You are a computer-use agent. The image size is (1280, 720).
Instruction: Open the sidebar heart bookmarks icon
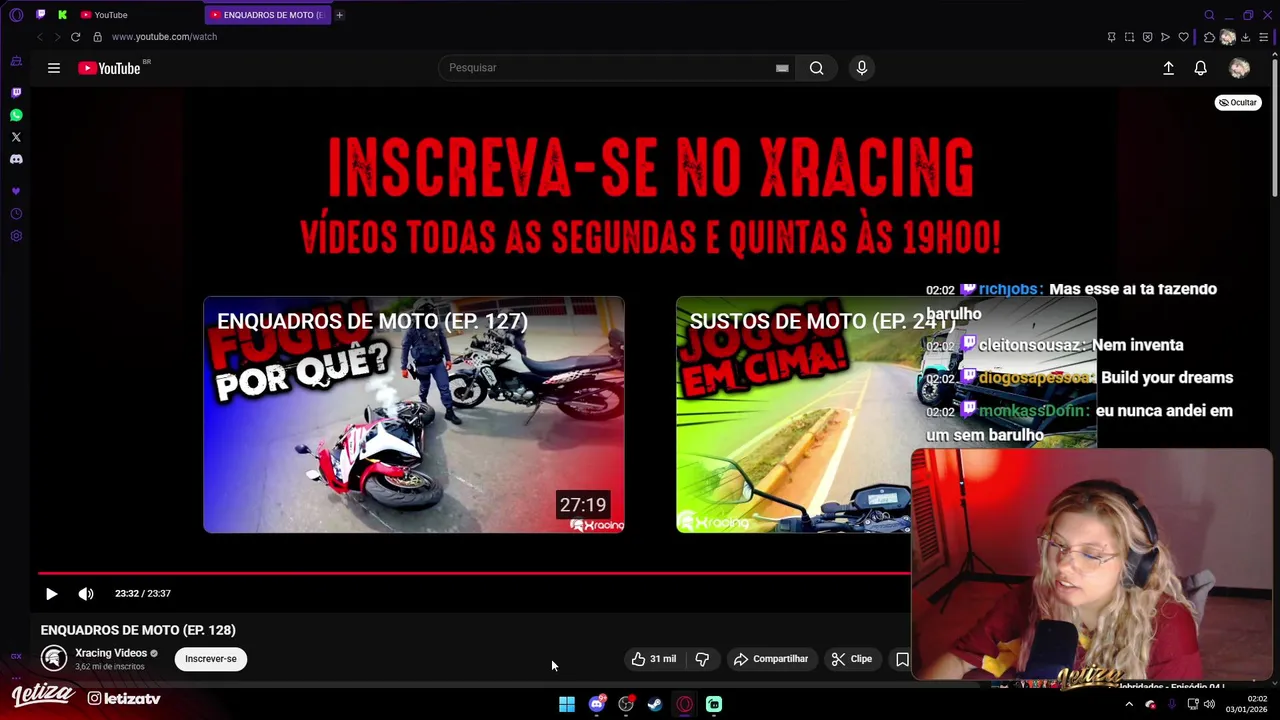[16, 191]
